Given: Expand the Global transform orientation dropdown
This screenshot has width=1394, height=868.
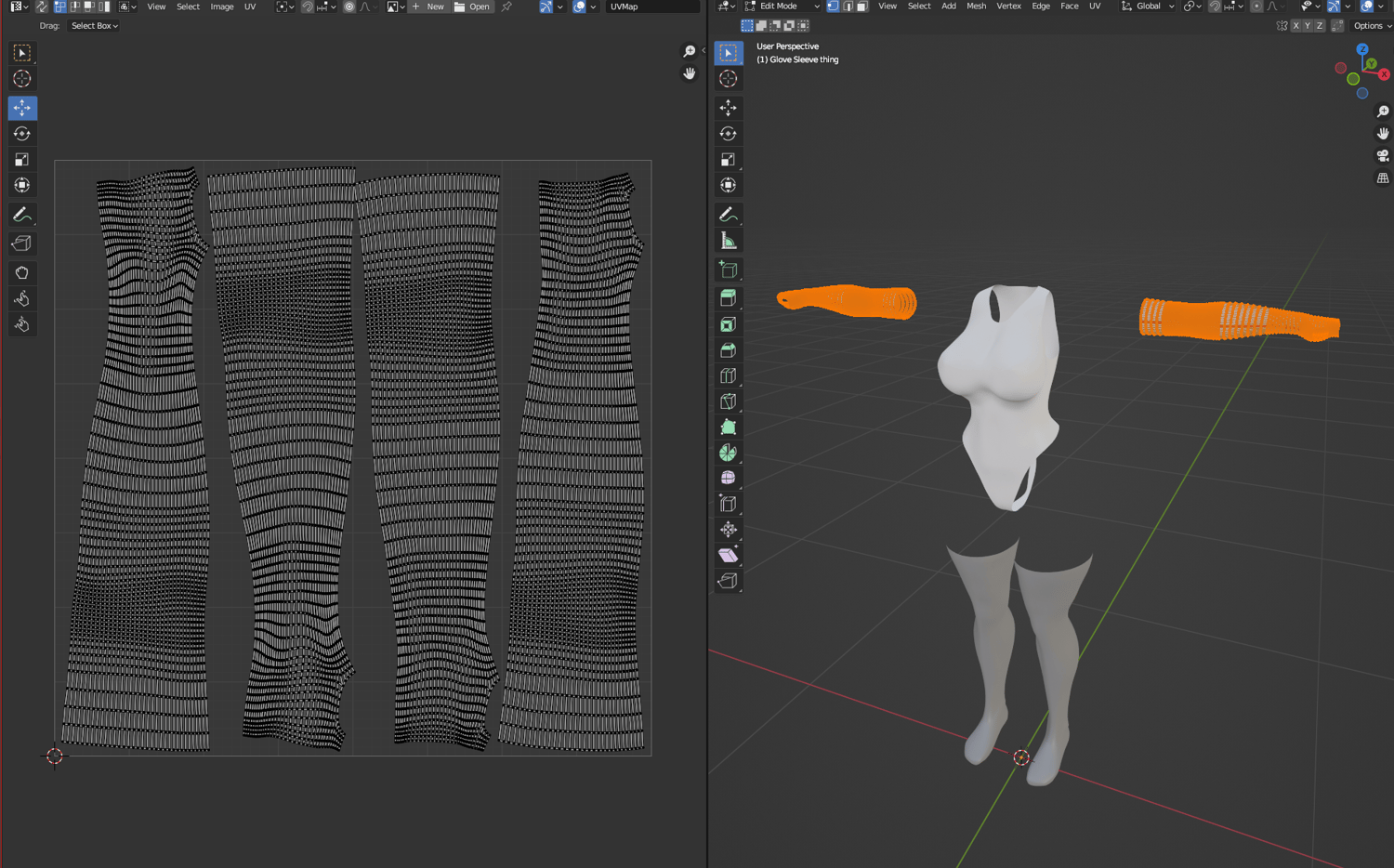Looking at the screenshot, I should pyautogui.click(x=1148, y=7).
